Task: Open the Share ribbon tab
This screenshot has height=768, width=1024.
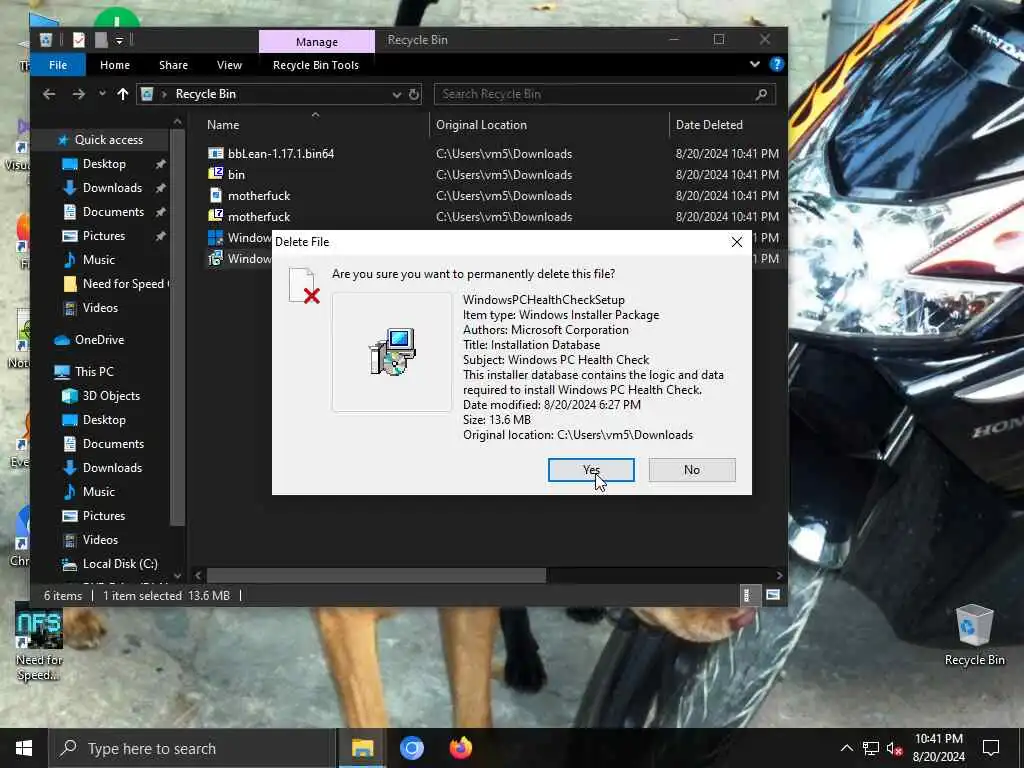Action: click(x=173, y=65)
